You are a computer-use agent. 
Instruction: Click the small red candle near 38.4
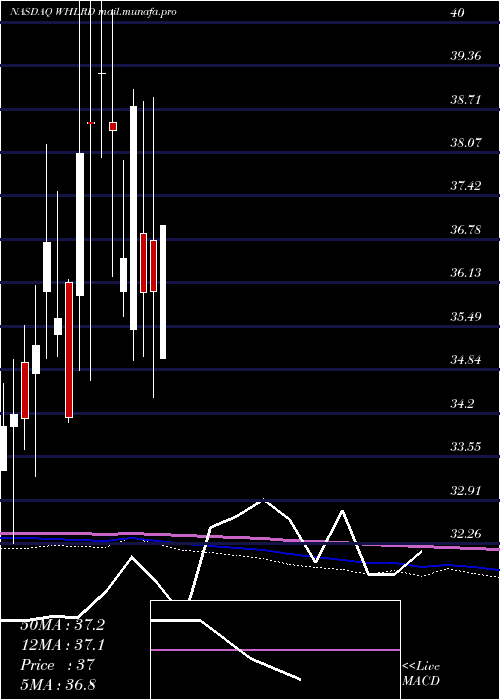click(x=113, y=126)
